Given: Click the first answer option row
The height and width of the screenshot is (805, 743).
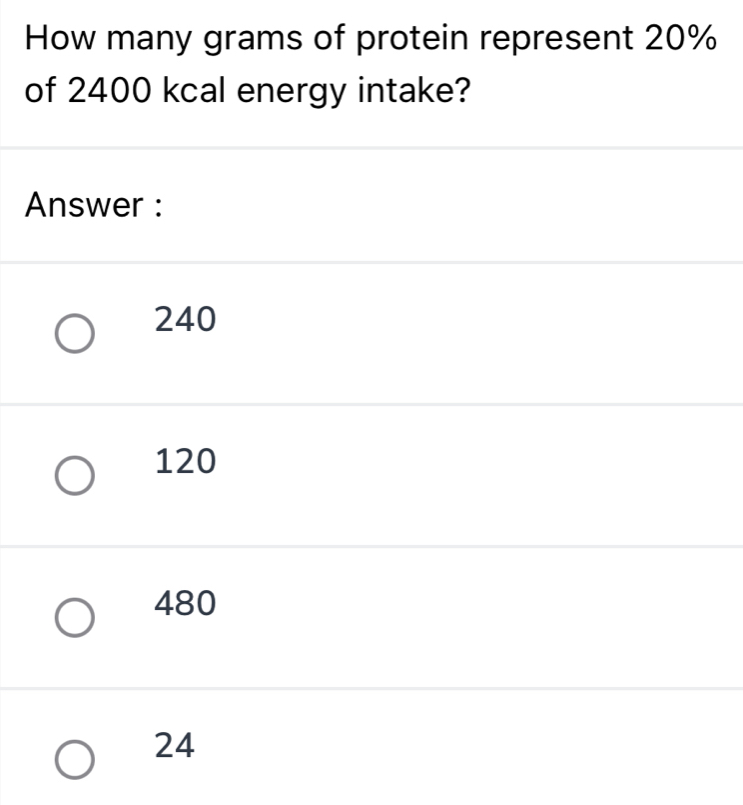Looking at the screenshot, I should click(370, 330).
